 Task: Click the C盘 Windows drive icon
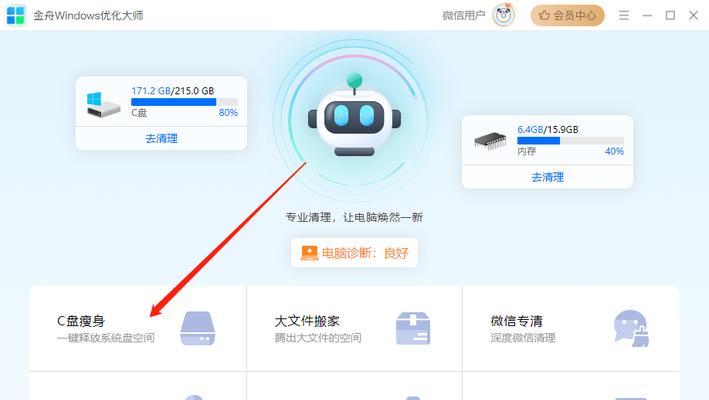(103, 104)
